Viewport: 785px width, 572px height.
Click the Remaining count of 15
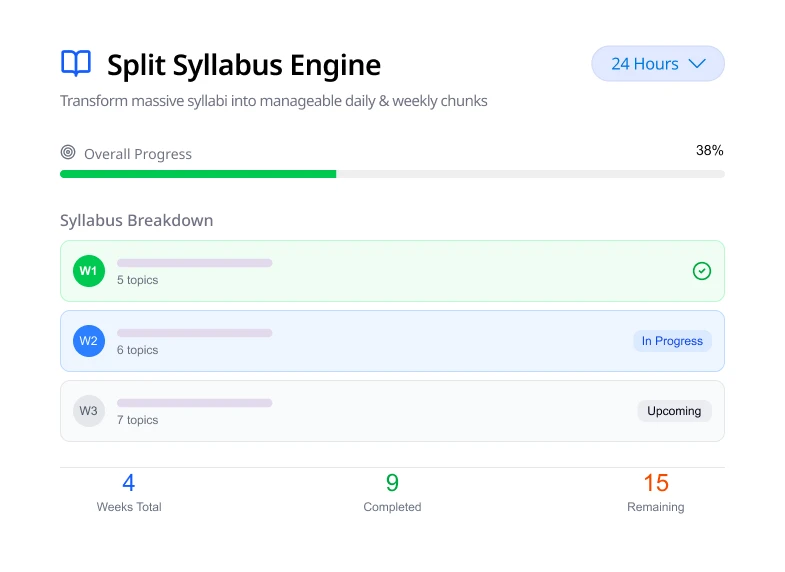point(656,484)
